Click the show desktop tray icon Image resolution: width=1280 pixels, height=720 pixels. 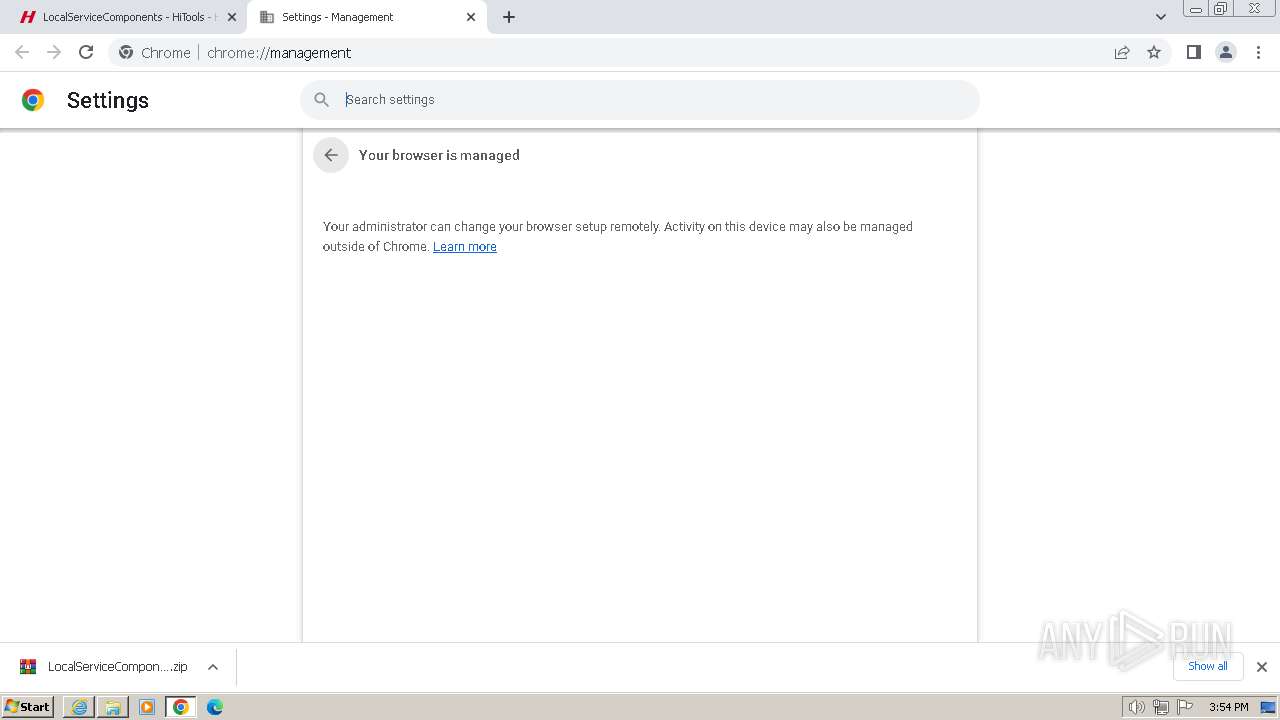click(1268, 707)
